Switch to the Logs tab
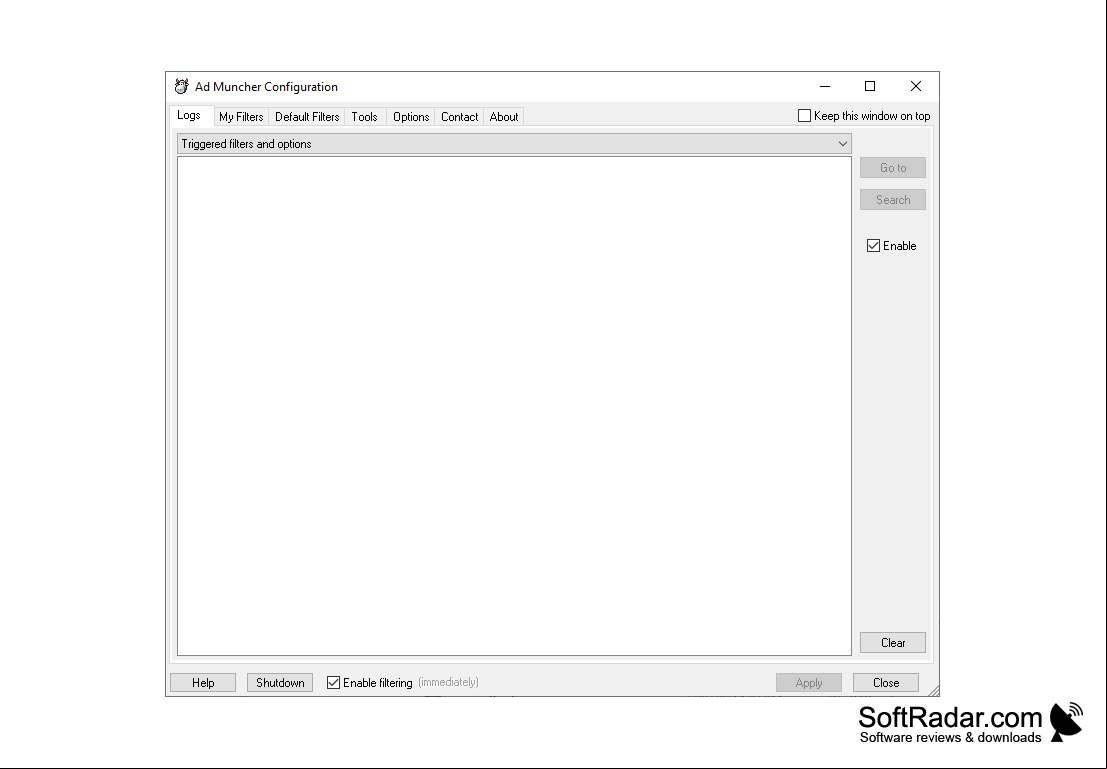Screen dimensions: 1107x769 (x=189, y=115)
